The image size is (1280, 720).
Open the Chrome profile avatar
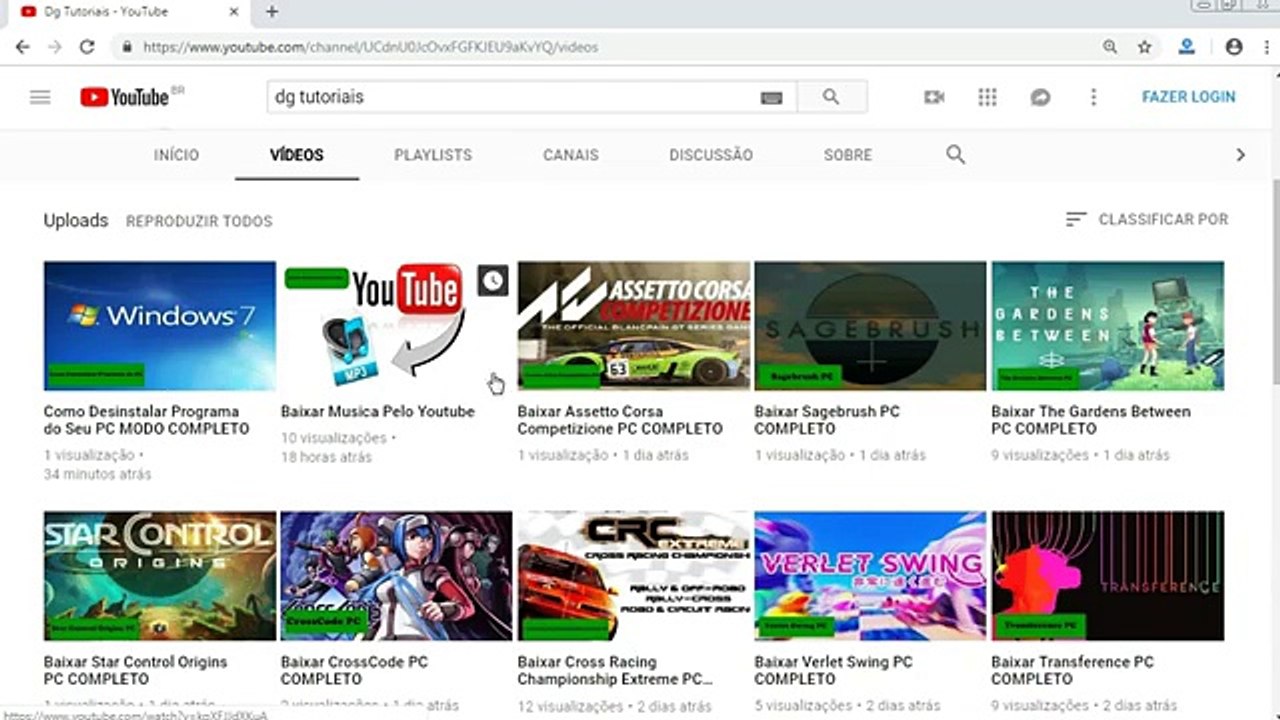[x=1234, y=47]
